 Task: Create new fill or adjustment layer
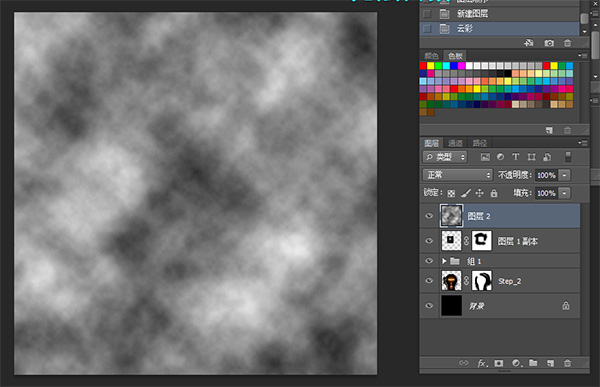(517, 363)
